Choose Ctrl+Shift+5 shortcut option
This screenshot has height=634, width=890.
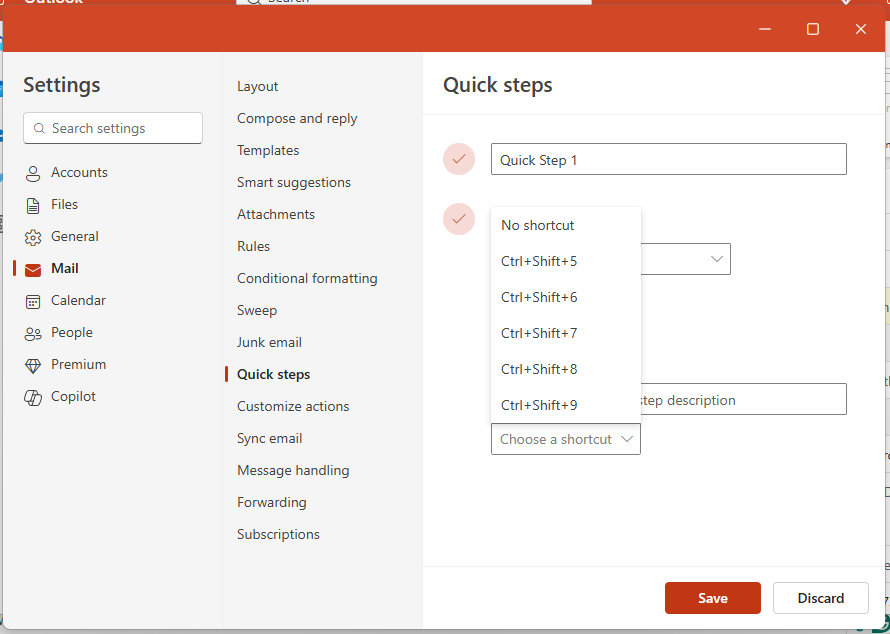(566, 261)
